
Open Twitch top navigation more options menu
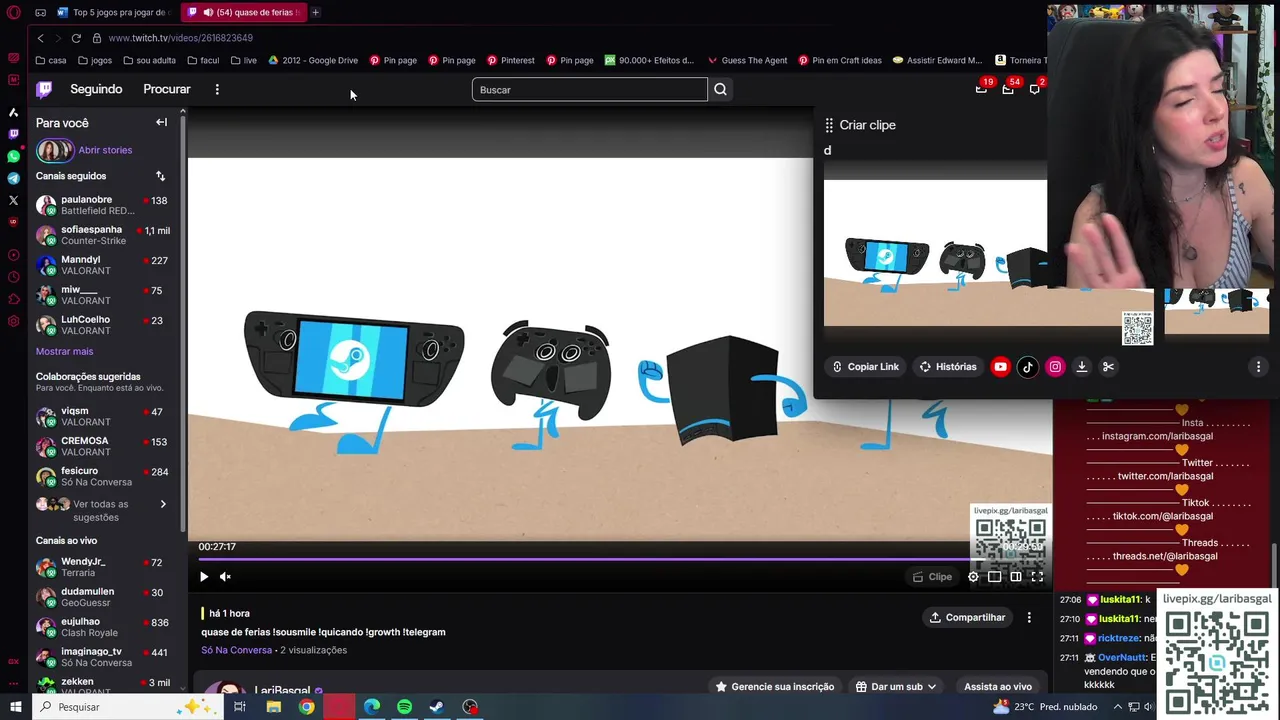217,89
